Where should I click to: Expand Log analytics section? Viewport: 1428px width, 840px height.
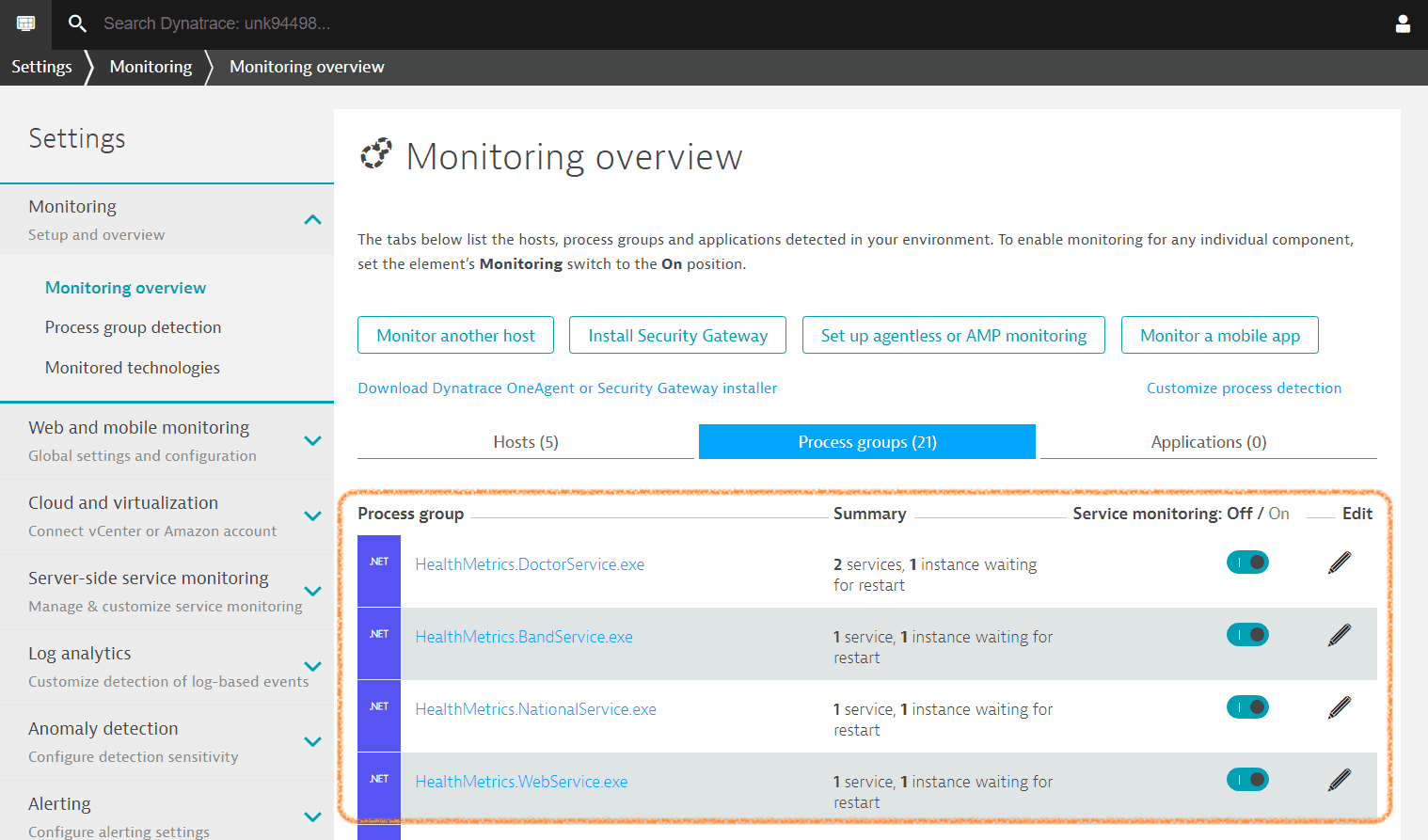(x=313, y=666)
